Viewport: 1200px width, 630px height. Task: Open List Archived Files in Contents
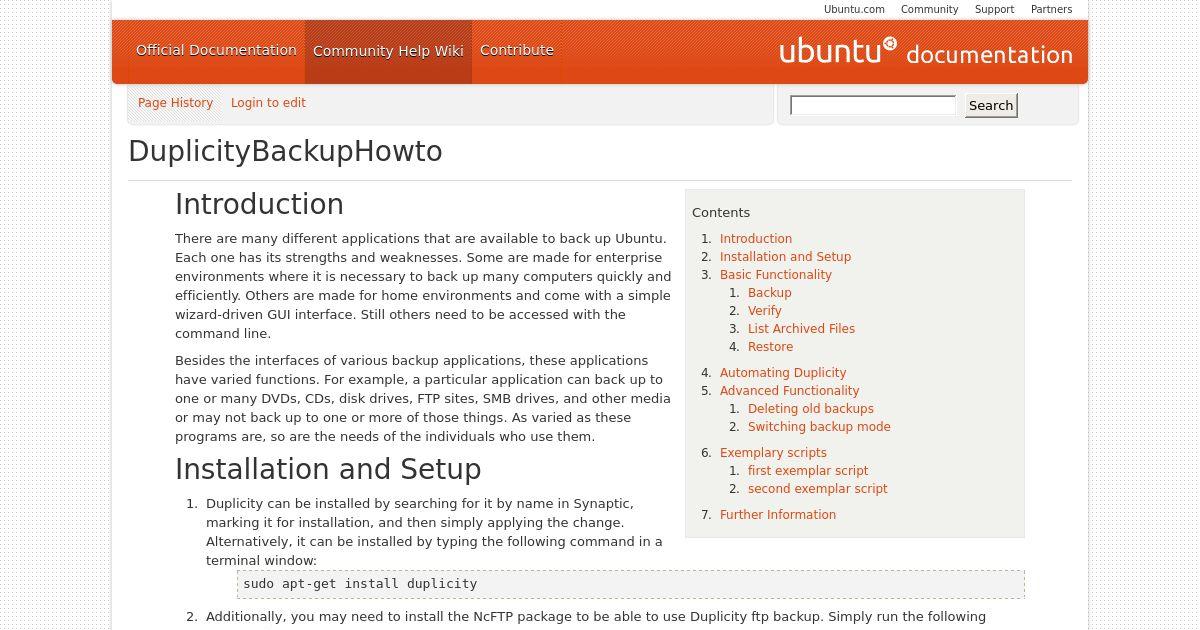(x=801, y=329)
